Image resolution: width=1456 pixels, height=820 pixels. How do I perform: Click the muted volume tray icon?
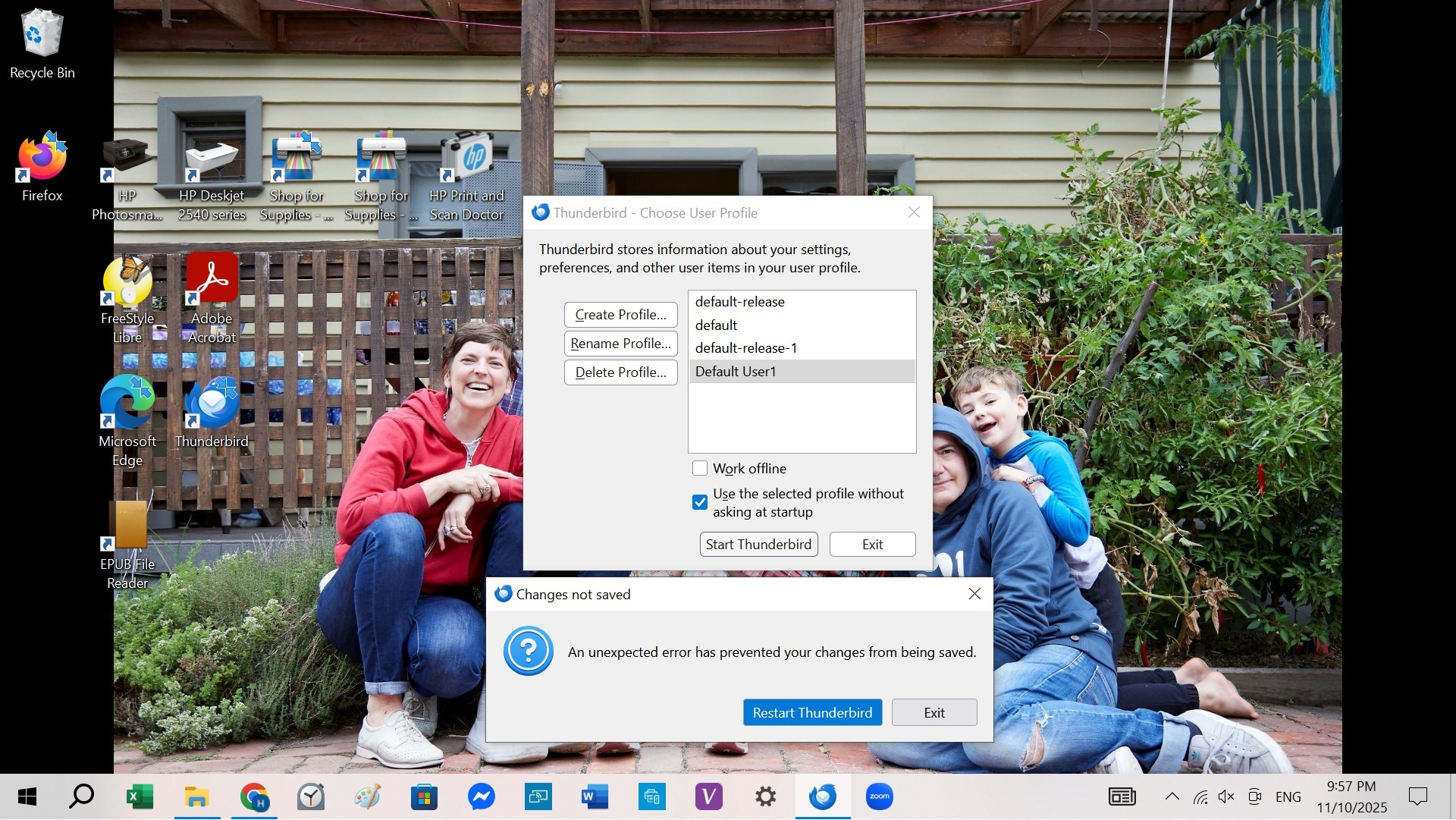(1226, 796)
